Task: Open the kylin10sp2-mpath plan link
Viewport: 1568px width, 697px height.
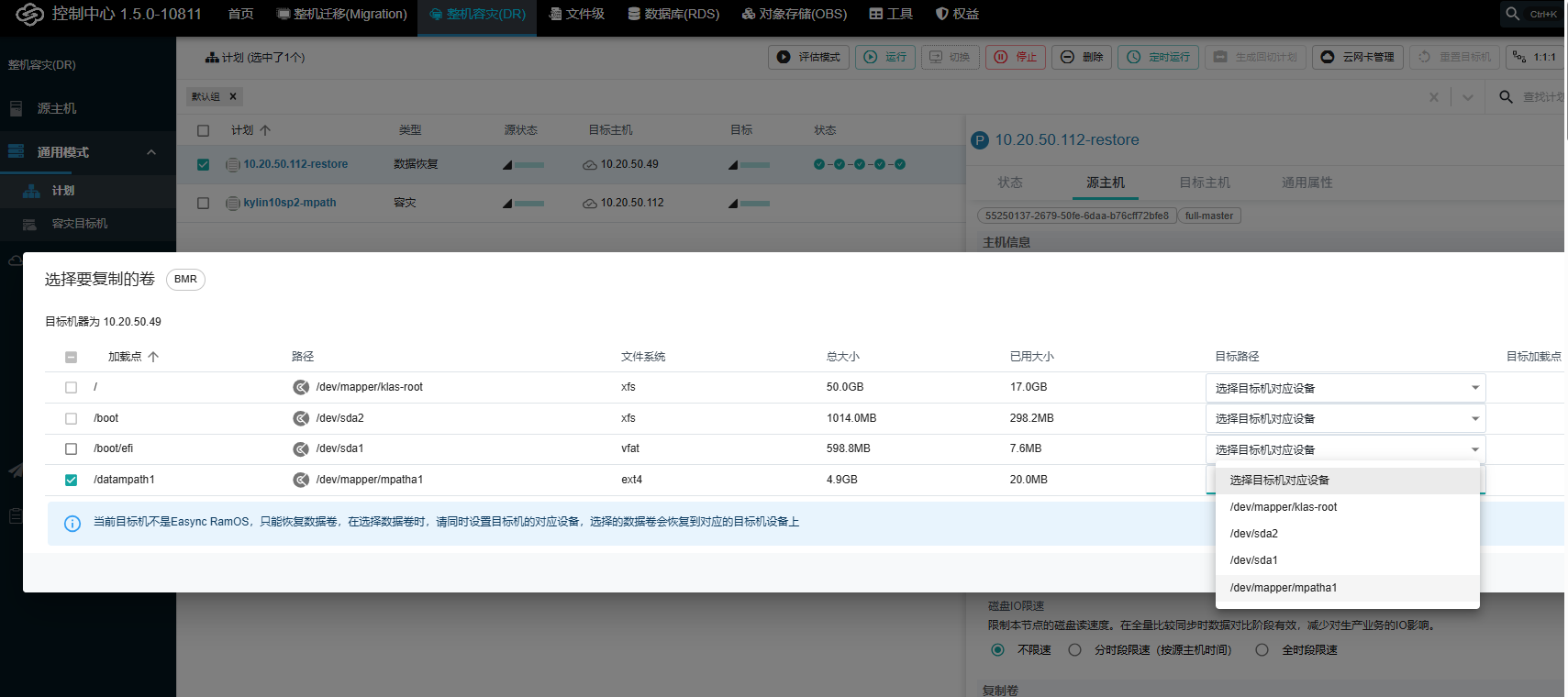Action: pyautogui.click(x=290, y=203)
